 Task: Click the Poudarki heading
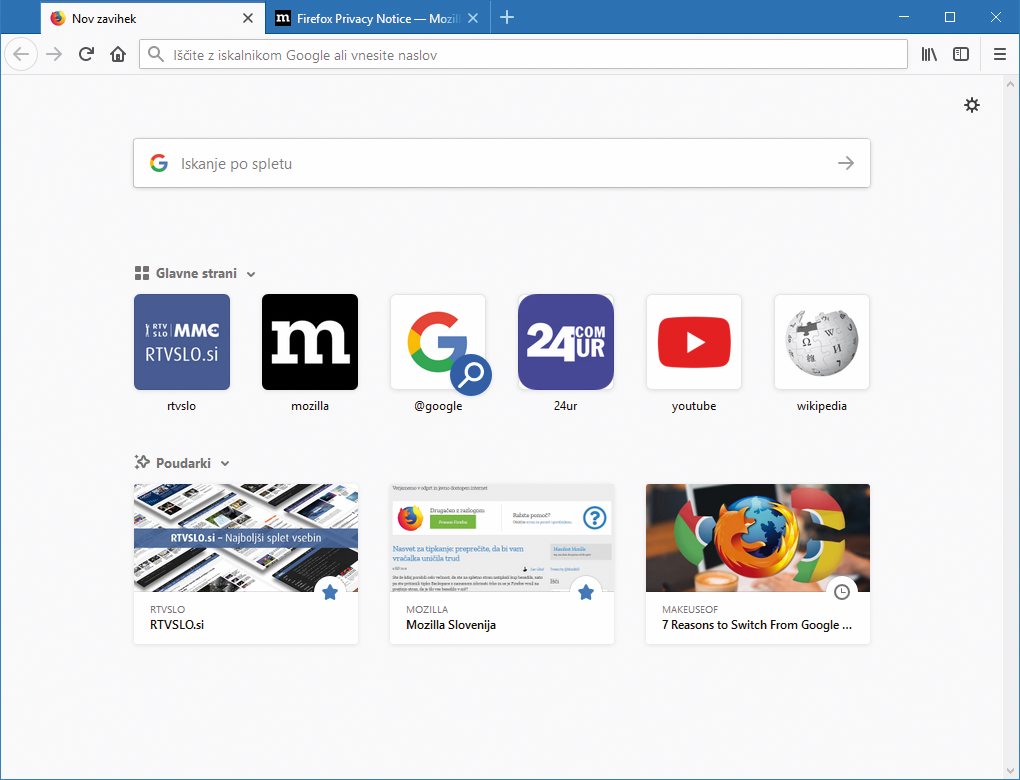coord(183,463)
